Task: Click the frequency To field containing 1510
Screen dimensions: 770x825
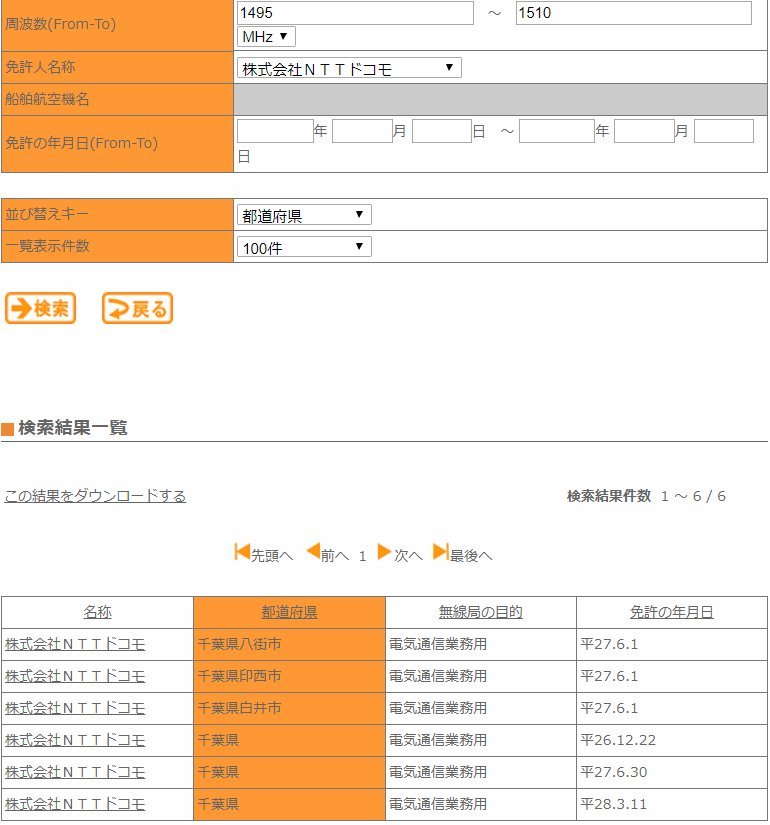Action: click(633, 13)
